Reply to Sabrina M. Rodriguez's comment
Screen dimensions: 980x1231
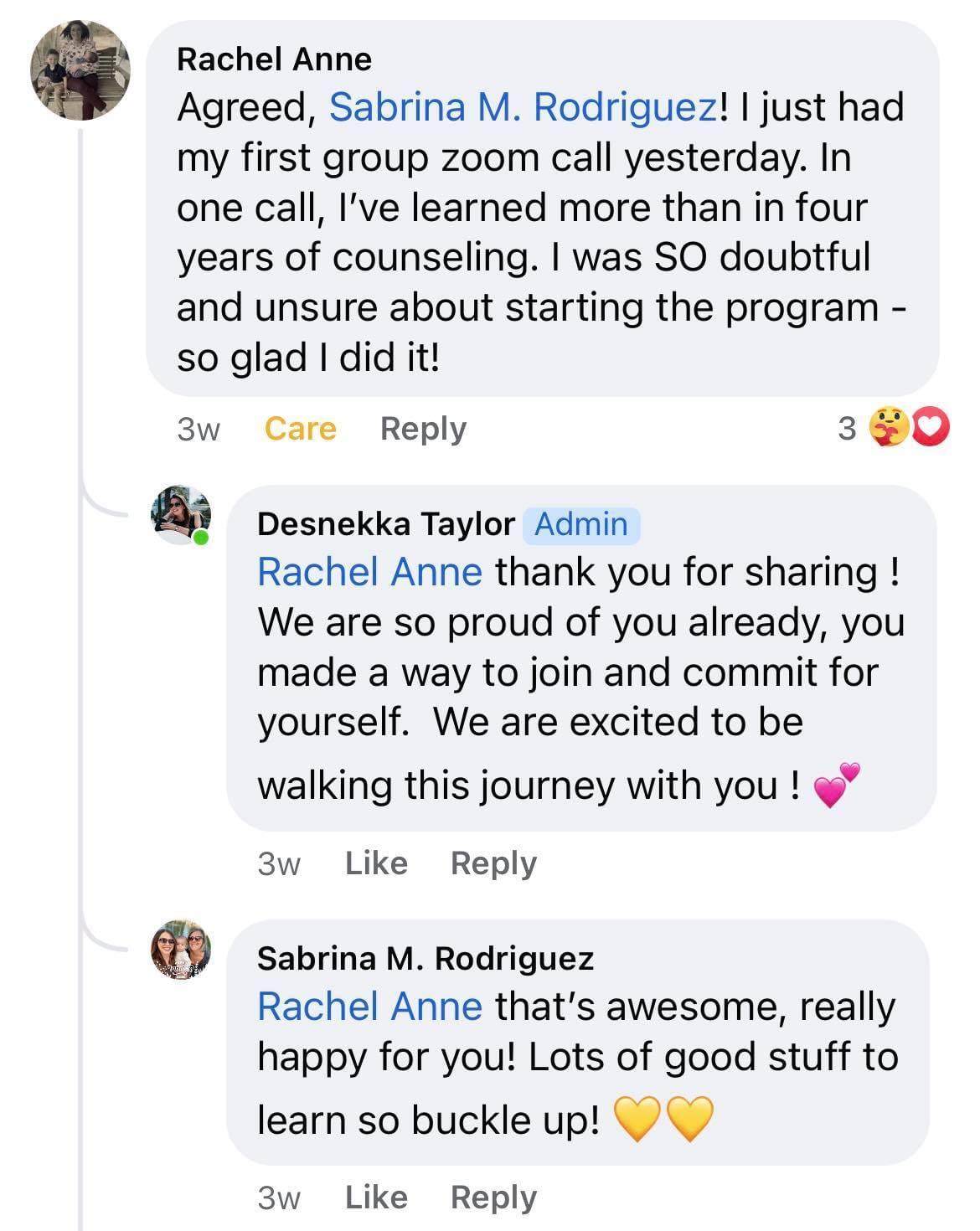(x=493, y=1197)
